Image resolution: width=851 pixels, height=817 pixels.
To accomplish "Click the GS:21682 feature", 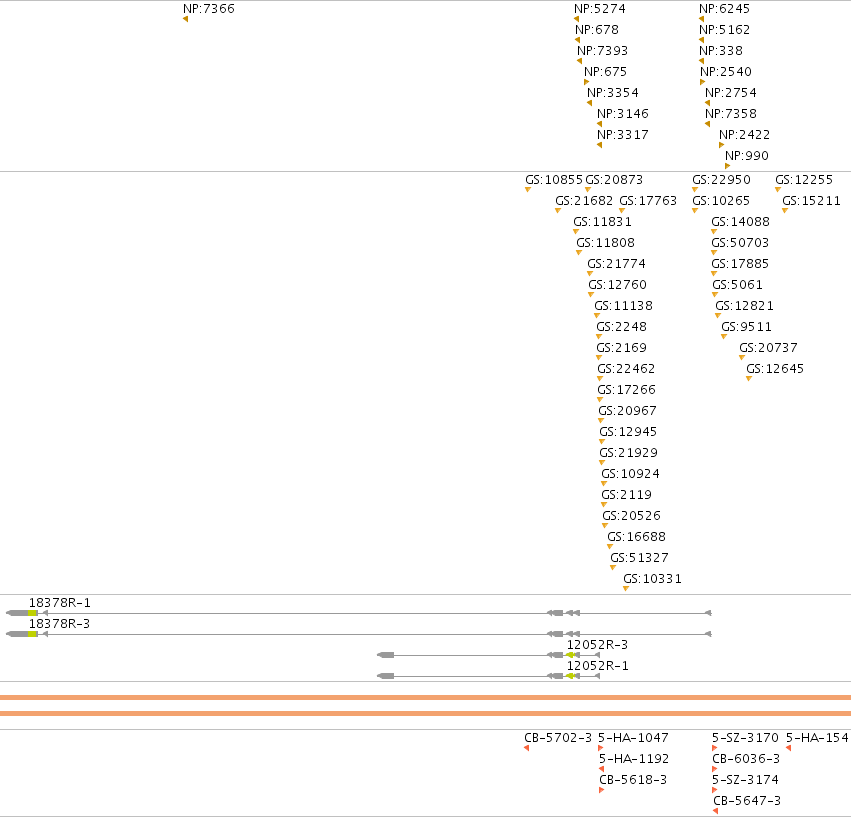I will point(584,201).
